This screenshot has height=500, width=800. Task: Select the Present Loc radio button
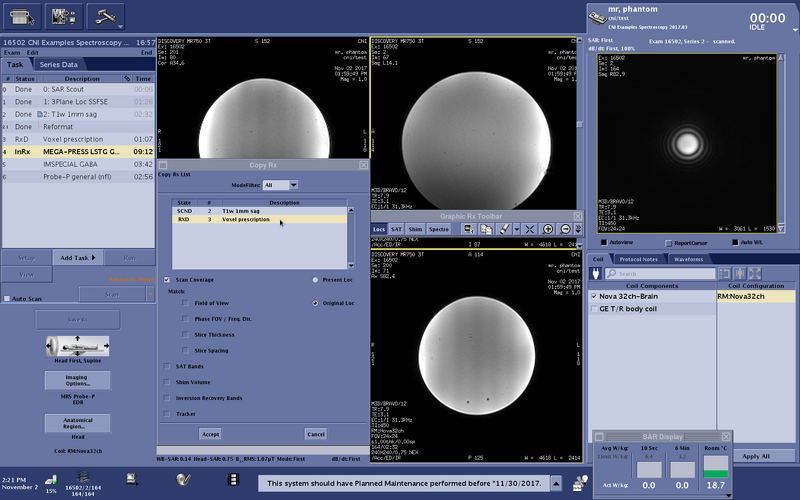pos(315,280)
